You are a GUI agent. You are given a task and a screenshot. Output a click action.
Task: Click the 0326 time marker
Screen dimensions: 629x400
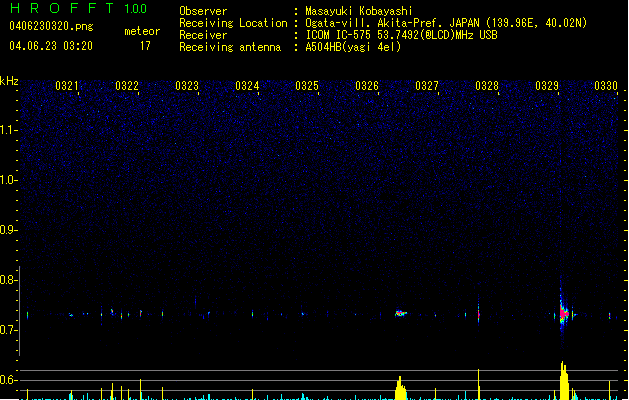pos(367,86)
